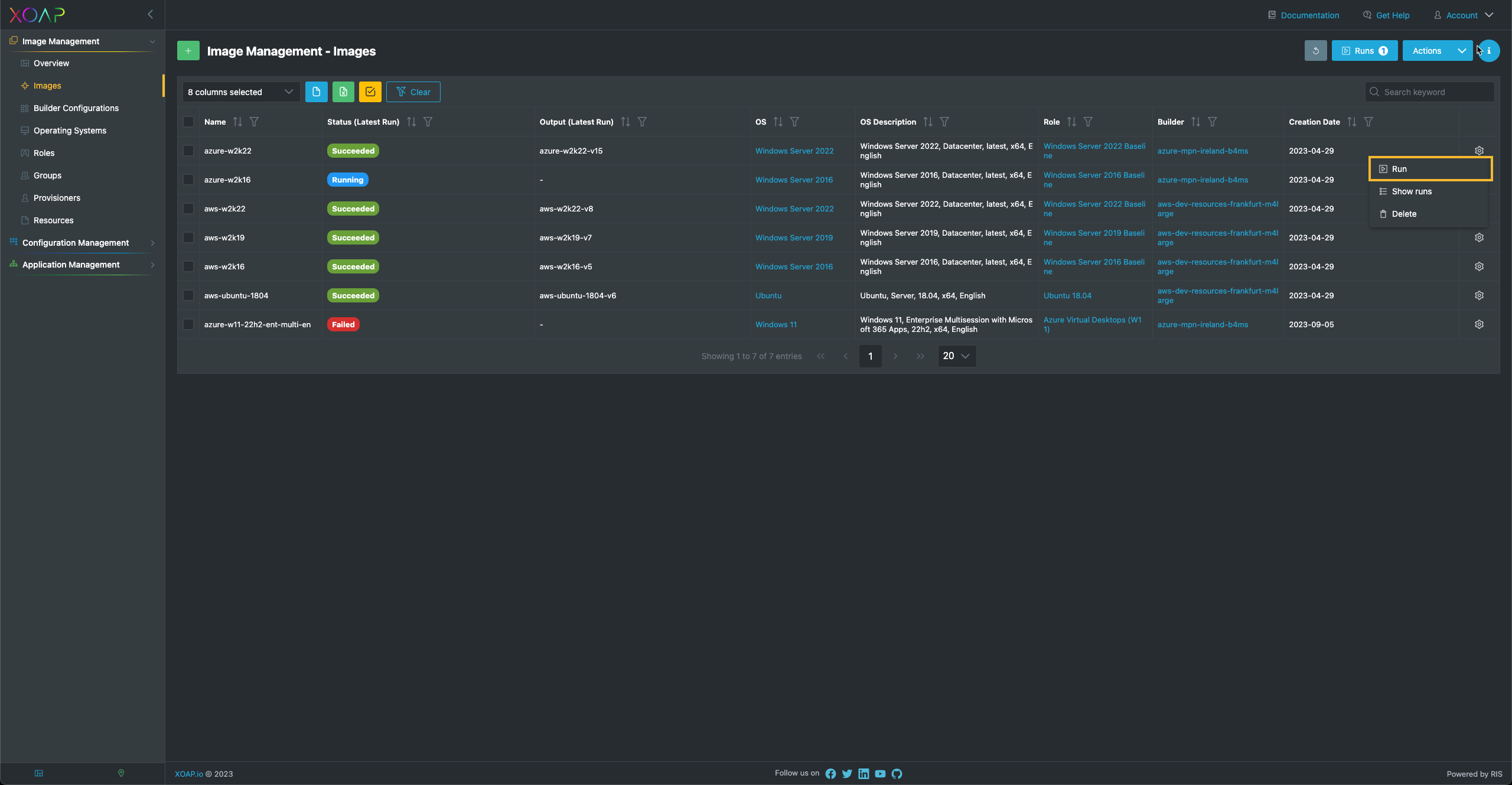Open the Documentation link
The width and height of the screenshot is (1512, 785).
click(1304, 15)
